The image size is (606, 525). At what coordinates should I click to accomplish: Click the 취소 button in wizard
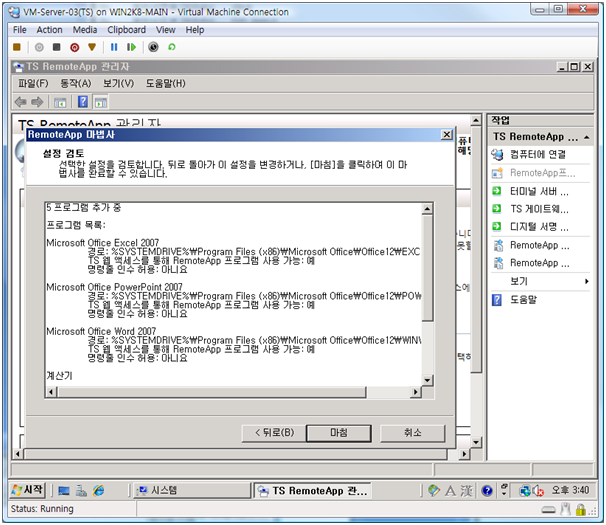click(x=412, y=433)
